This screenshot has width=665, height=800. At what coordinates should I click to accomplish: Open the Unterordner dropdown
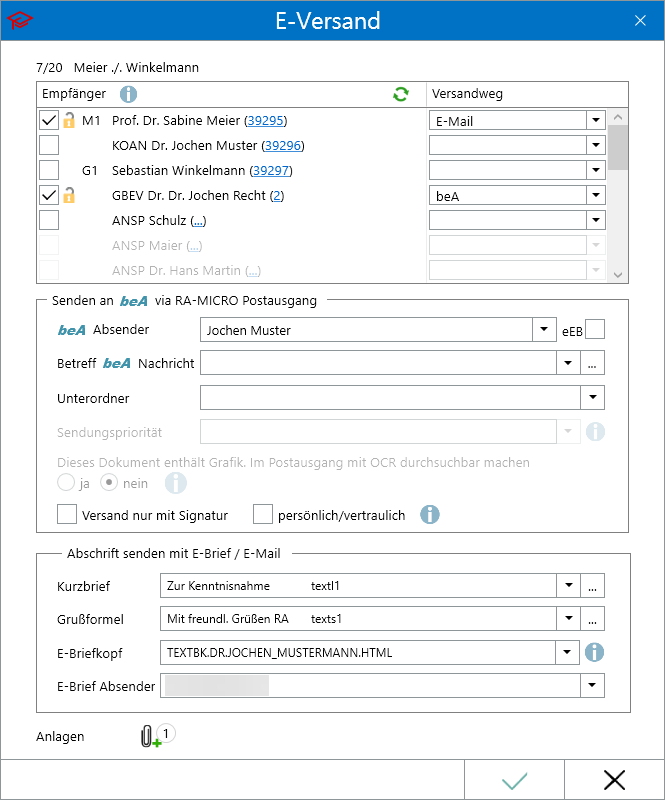click(x=593, y=397)
